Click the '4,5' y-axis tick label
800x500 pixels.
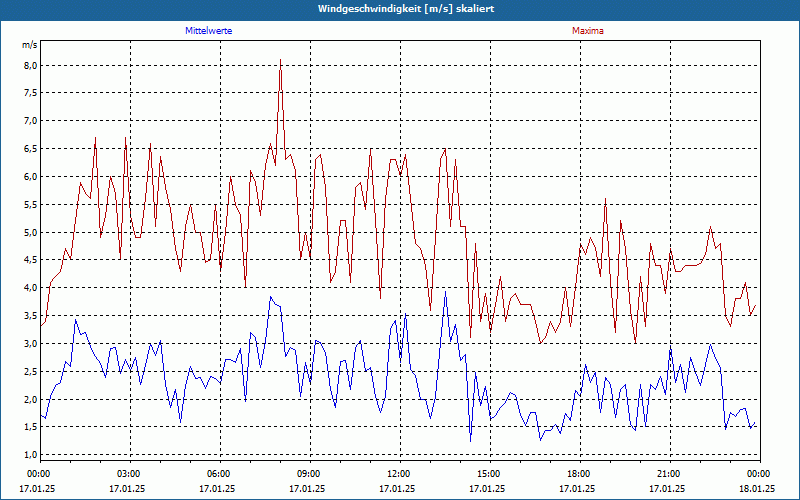click(x=30, y=260)
